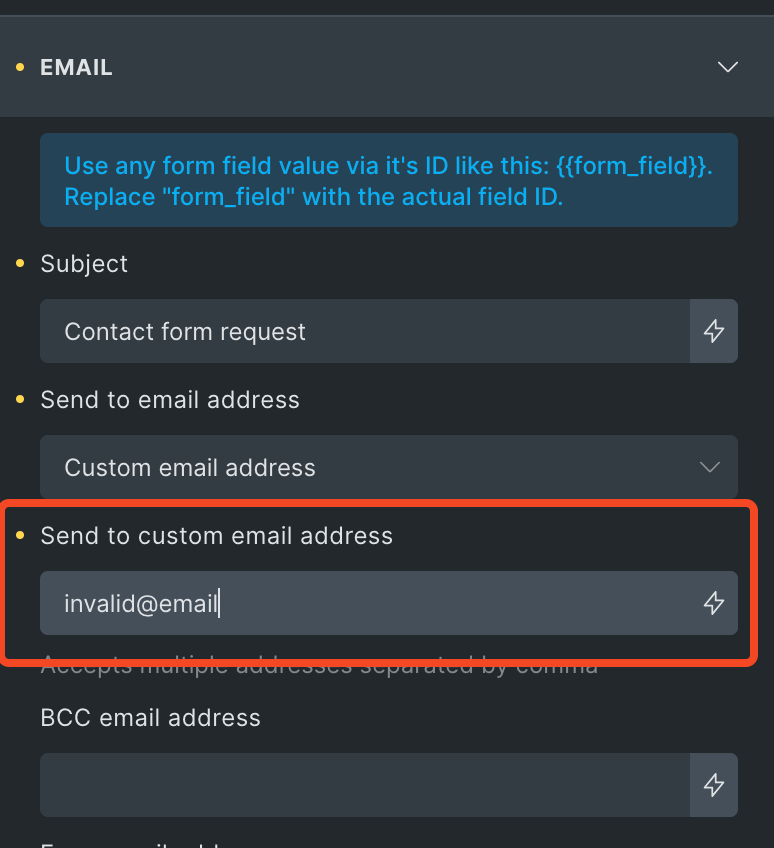Click the yellow dot next to EMAIL heading
This screenshot has width=774, height=848.
tap(20, 67)
